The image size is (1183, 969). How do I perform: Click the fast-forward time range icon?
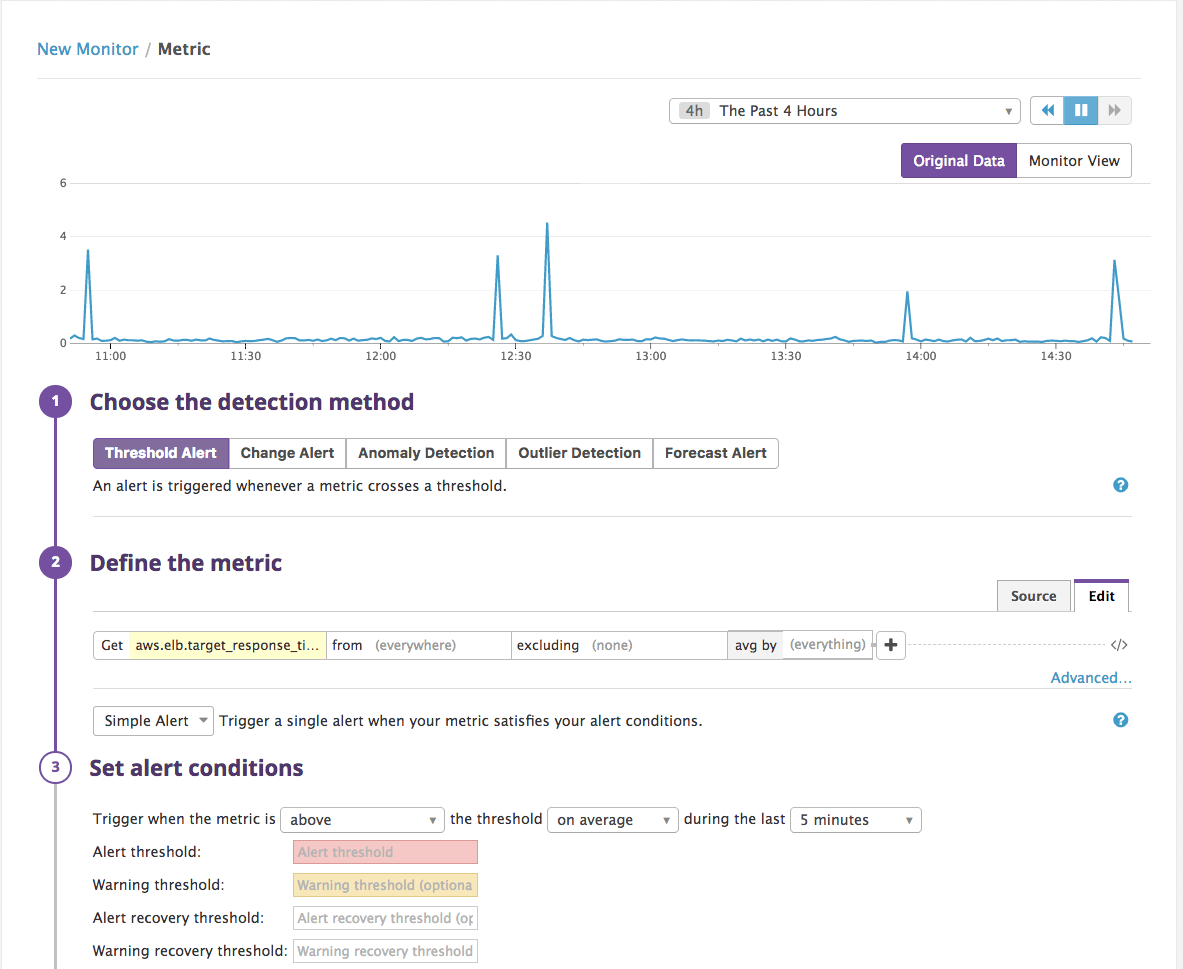(1114, 111)
